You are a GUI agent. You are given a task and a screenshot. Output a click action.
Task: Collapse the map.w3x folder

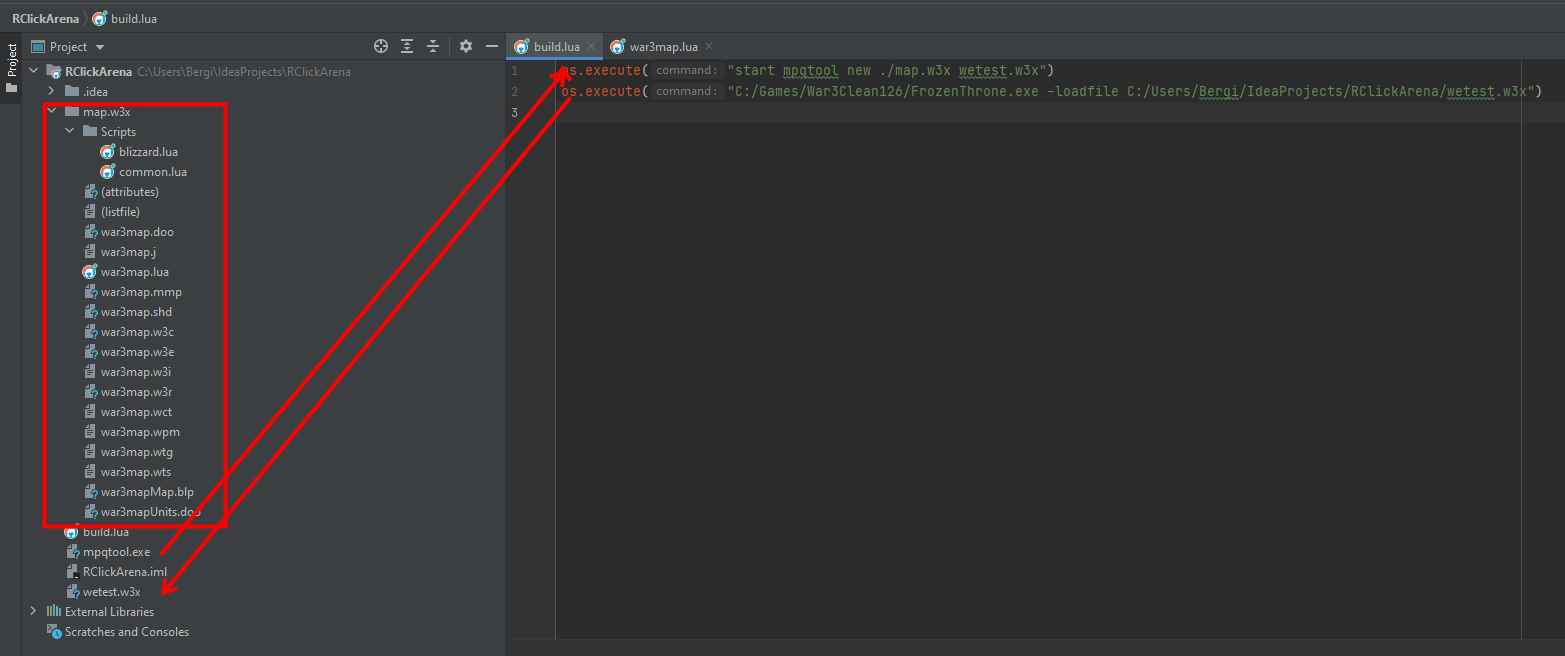click(51, 112)
